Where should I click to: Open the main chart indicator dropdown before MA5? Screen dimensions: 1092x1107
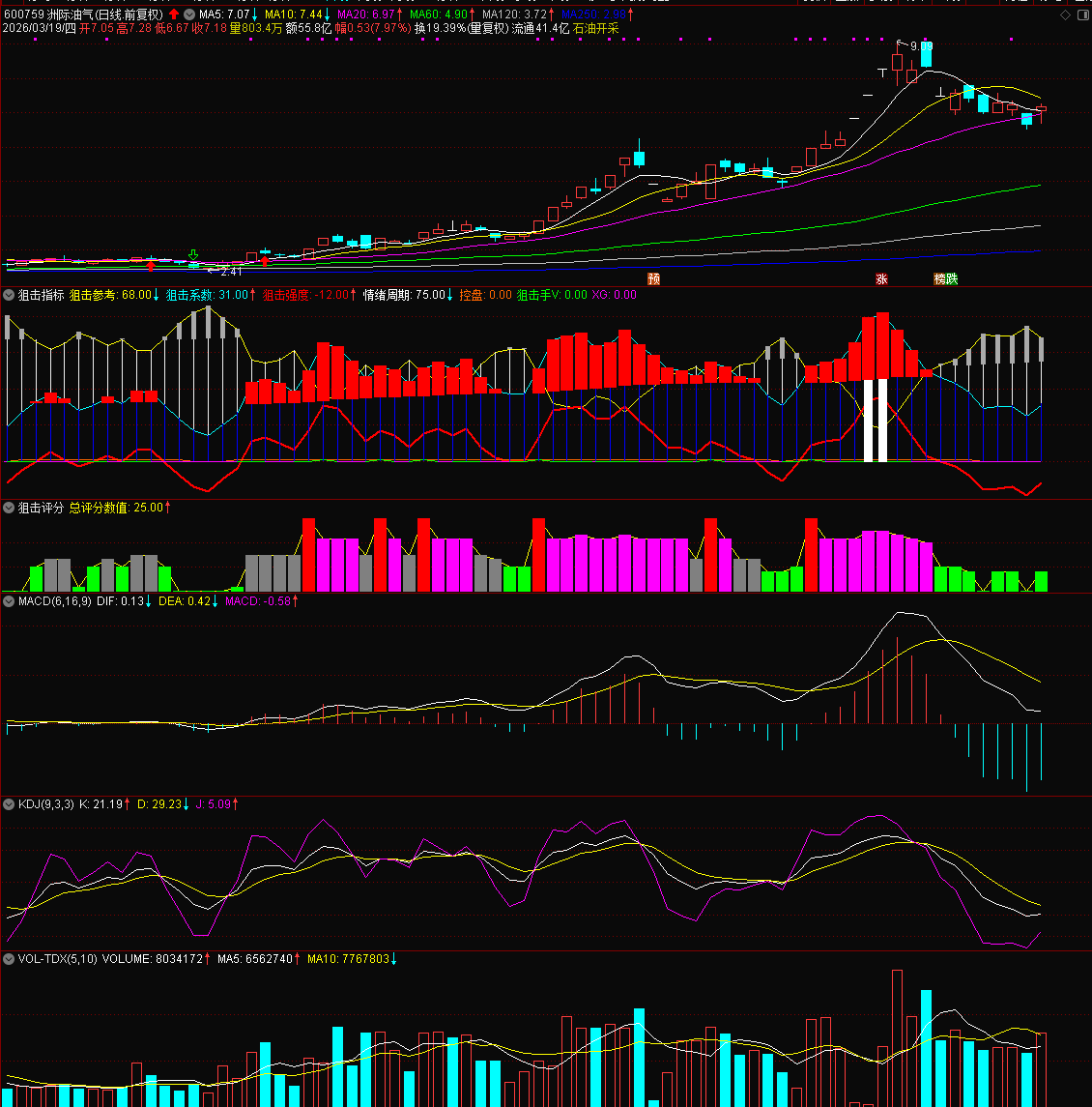(189, 15)
